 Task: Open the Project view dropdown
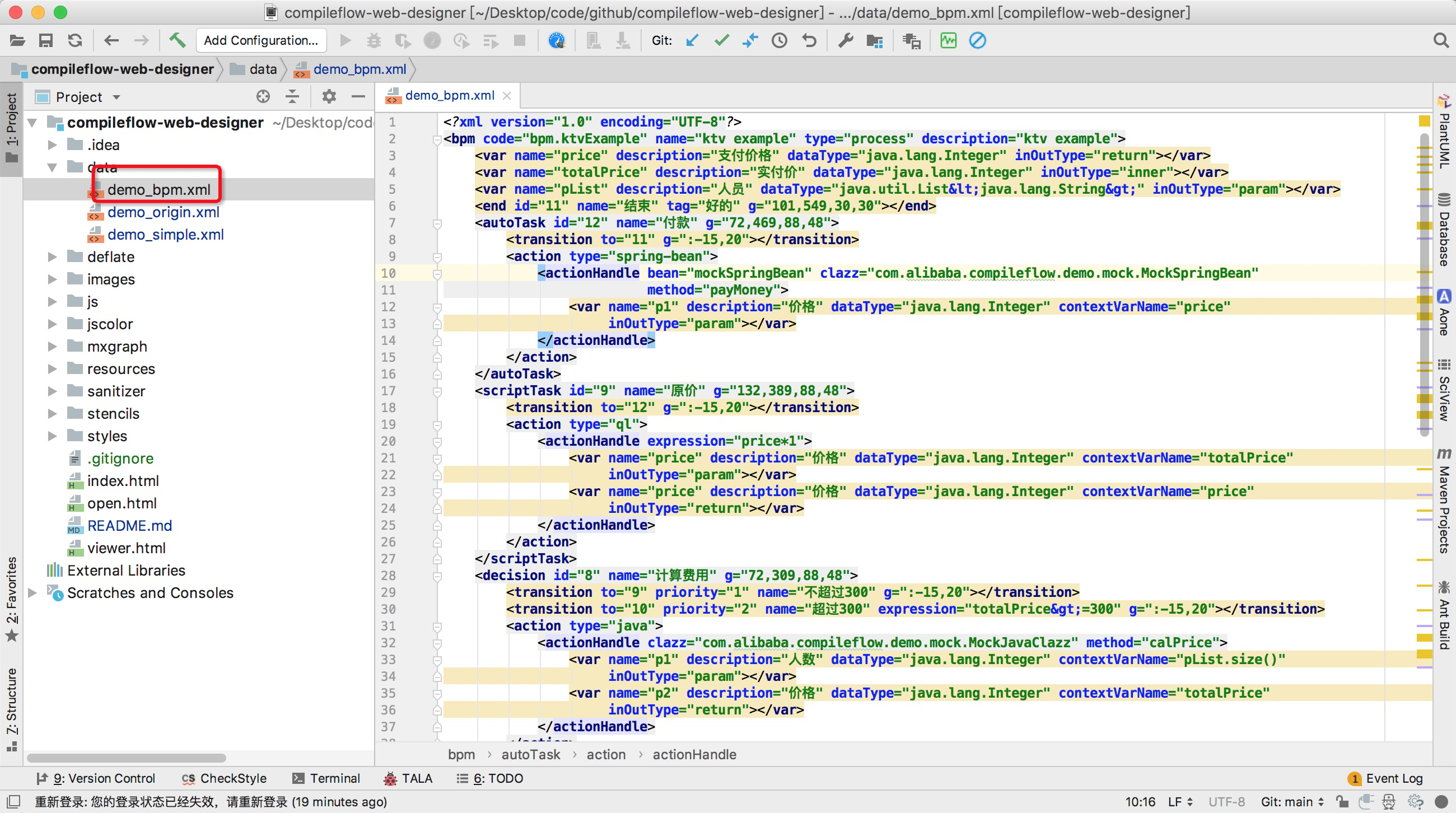(116, 97)
